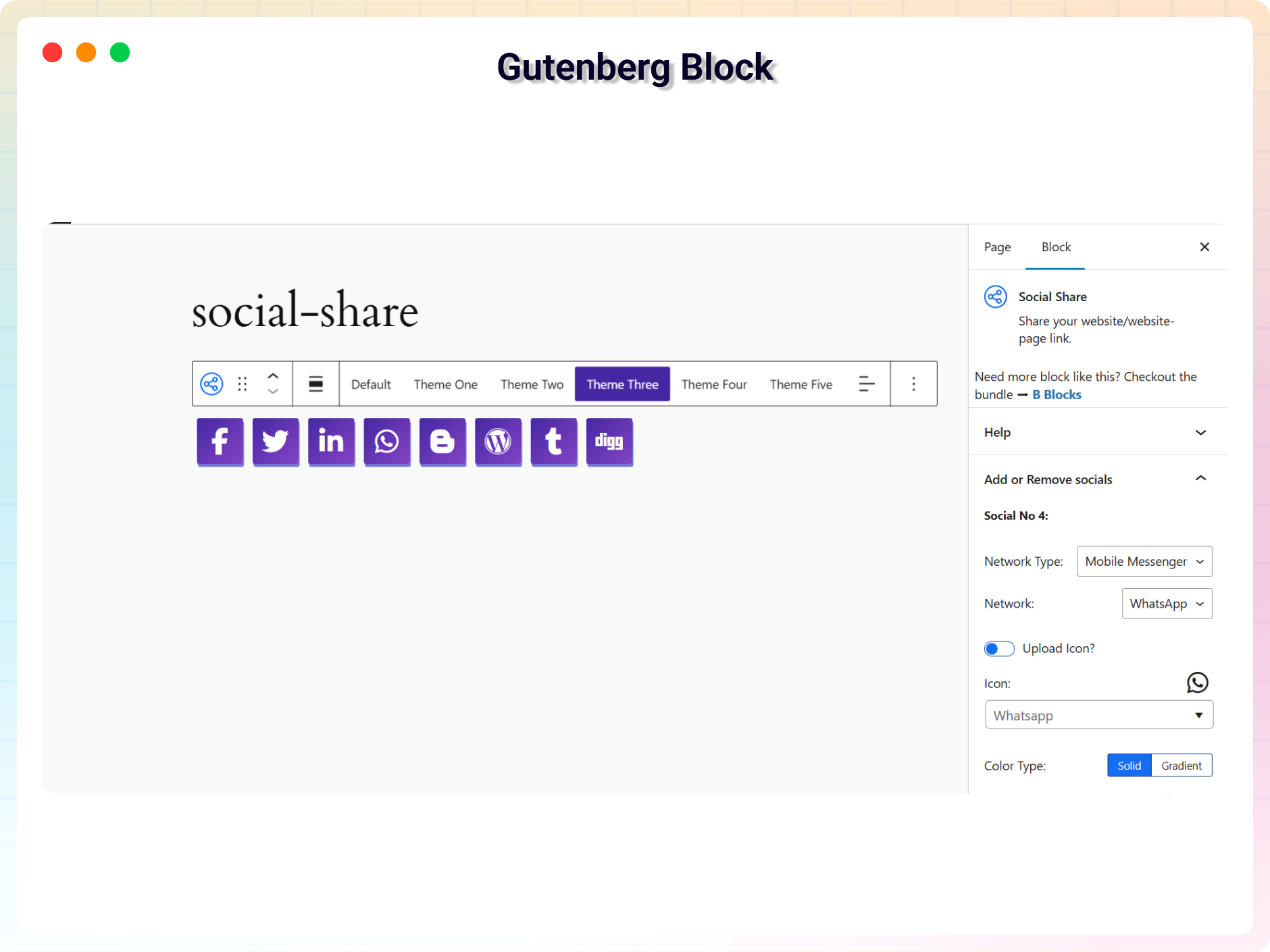This screenshot has width=1270, height=952.
Task: Select the Block tab
Action: point(1055,247)
